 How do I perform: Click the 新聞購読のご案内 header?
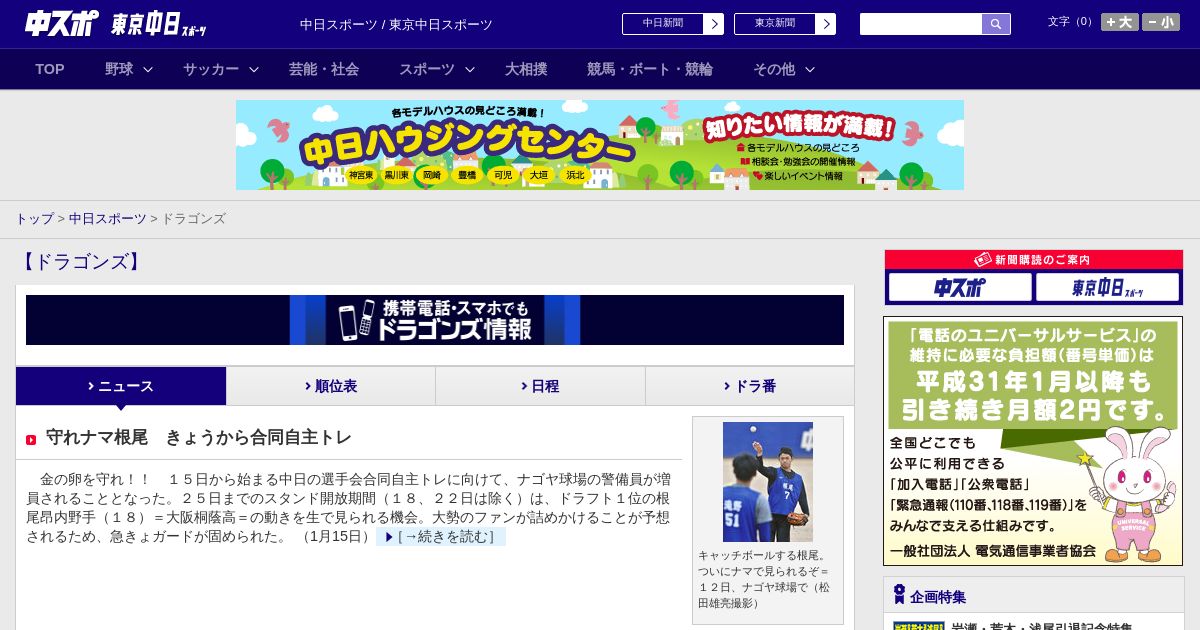[1034, 259]
